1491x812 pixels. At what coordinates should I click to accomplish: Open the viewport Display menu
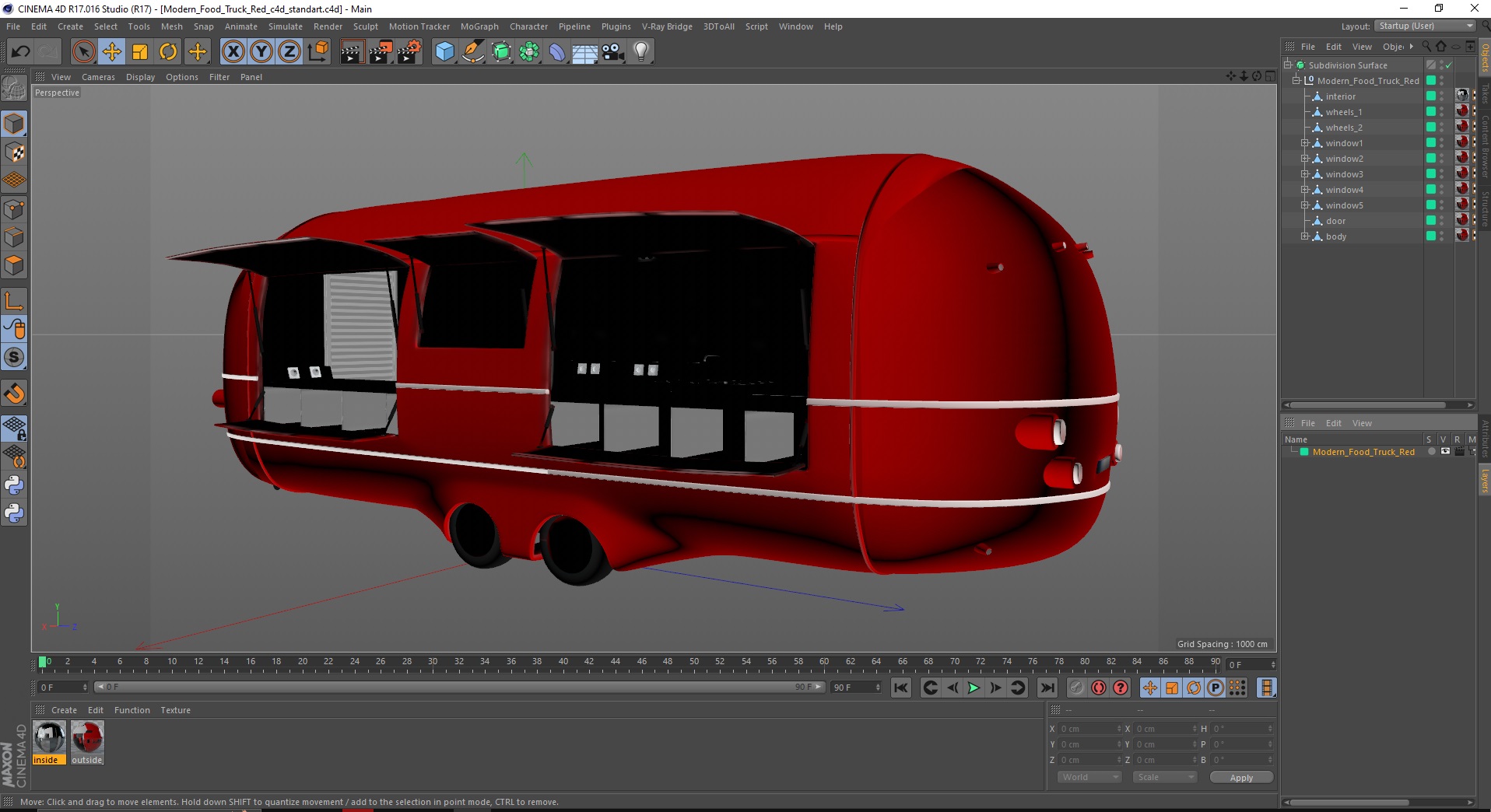click(140, 77)
